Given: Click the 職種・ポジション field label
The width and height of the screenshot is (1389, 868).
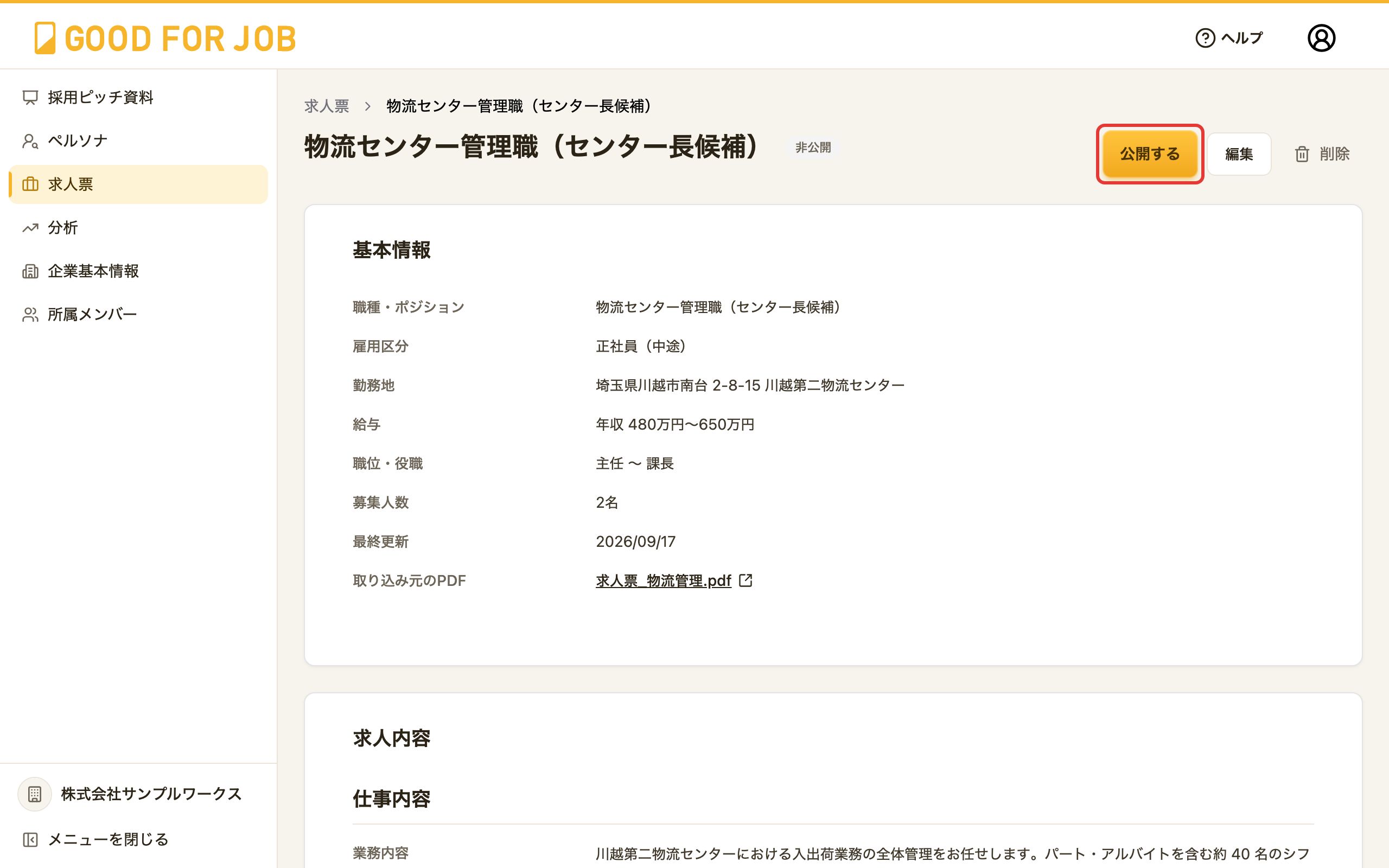Looking at the screenshot, I should coord(408,308).
